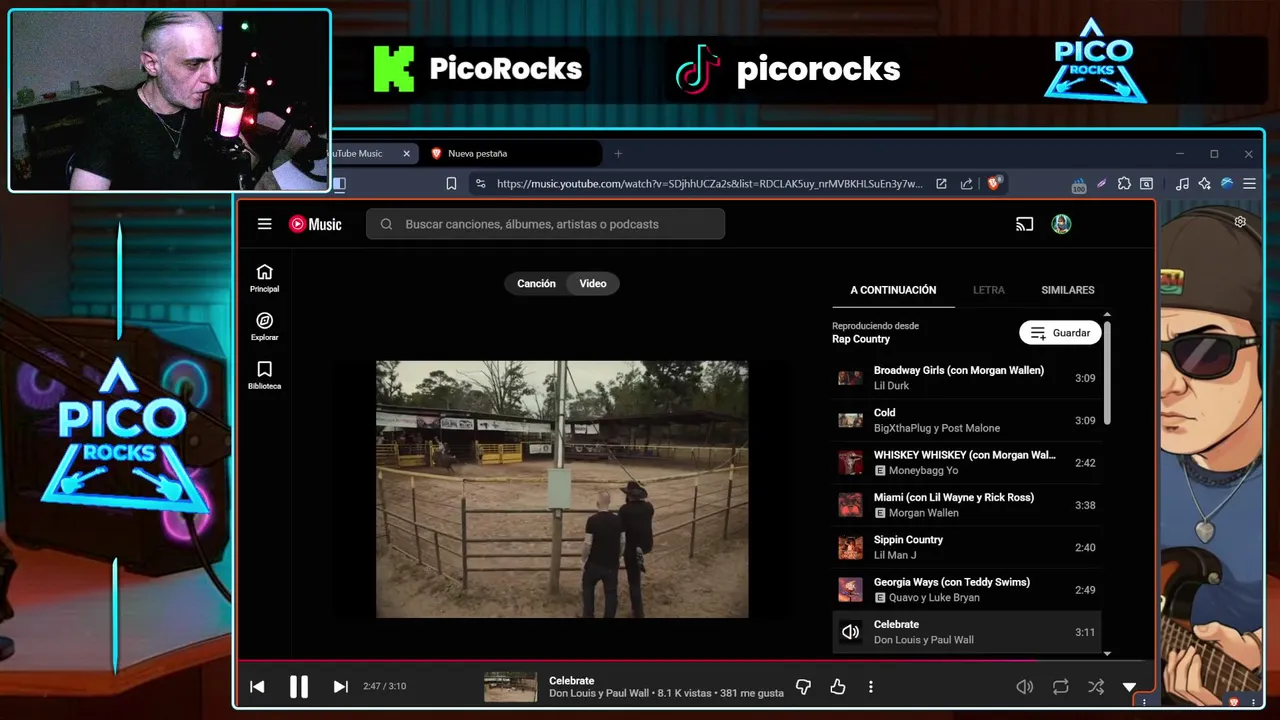Open the Brave Shields icon

[x=994, y=184]
